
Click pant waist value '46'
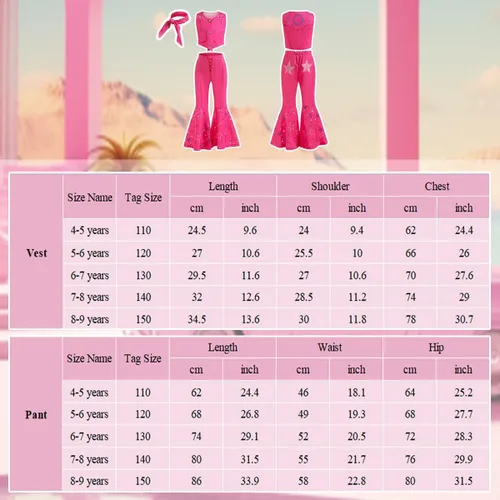303,392
